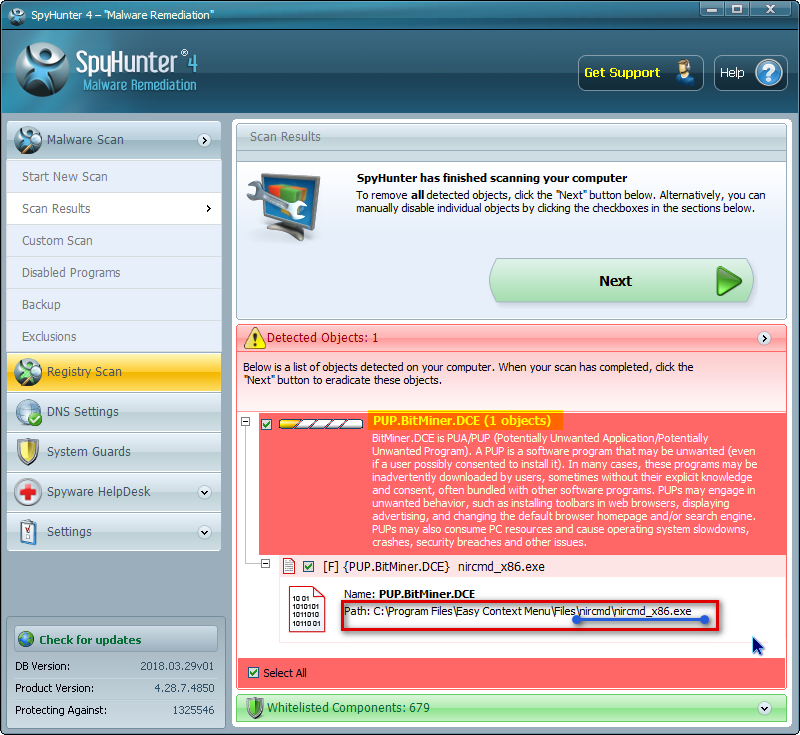
Task: Click the Settings clipboard icon
Action: coord(28,532)
